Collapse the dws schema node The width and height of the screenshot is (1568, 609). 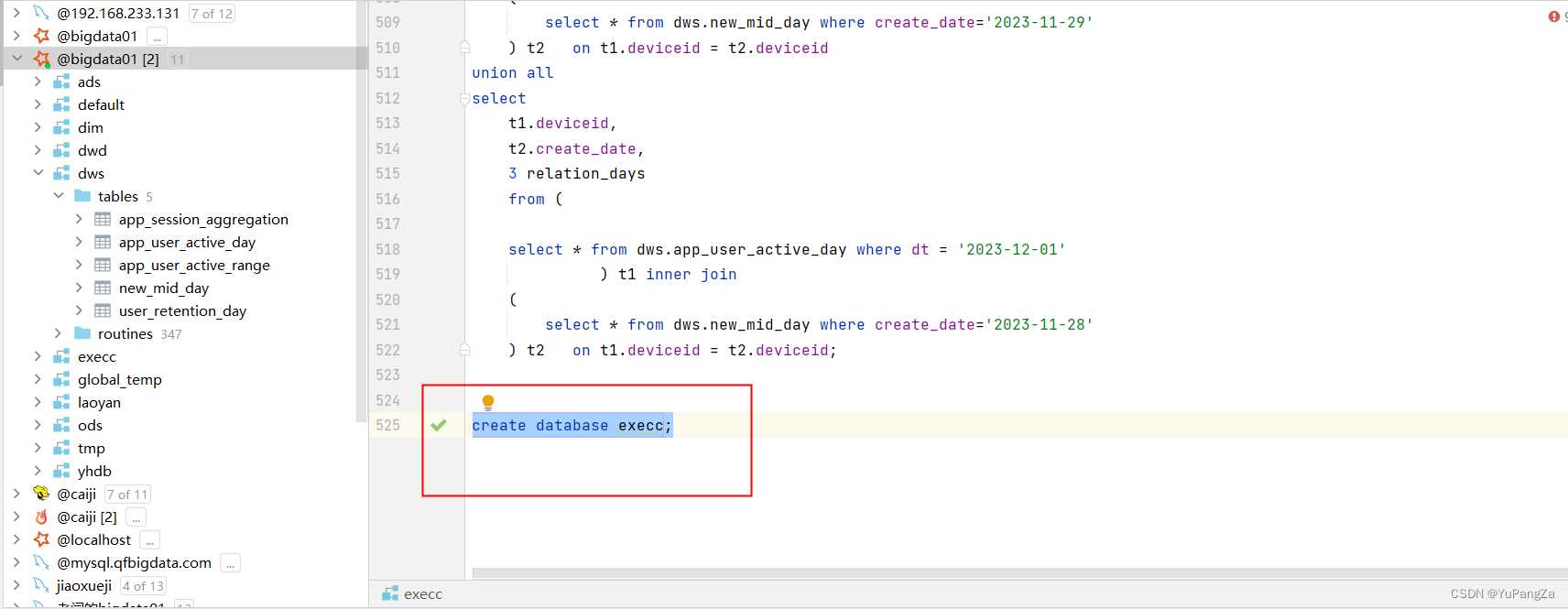point(38,173)
